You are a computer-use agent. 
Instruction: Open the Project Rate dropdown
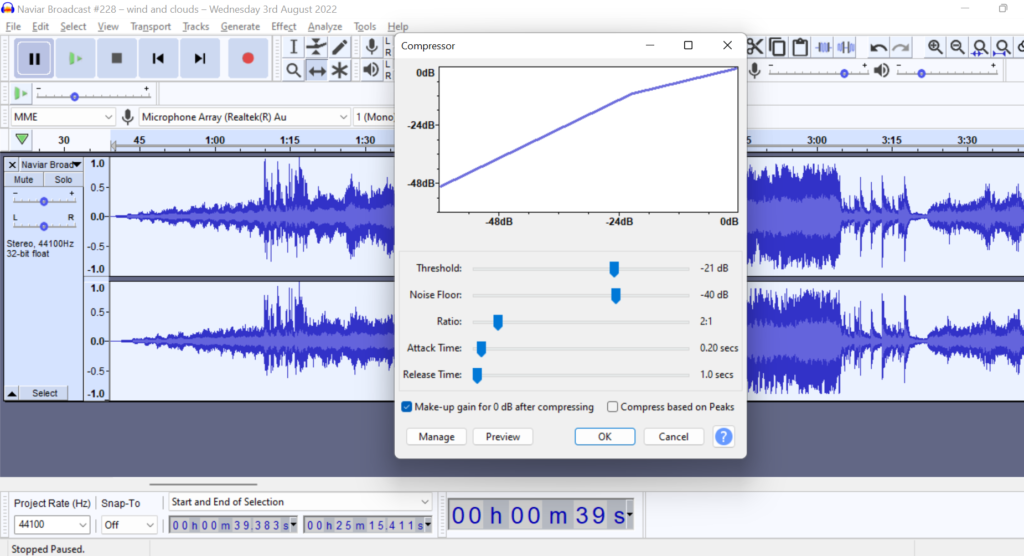pos(51,525)
